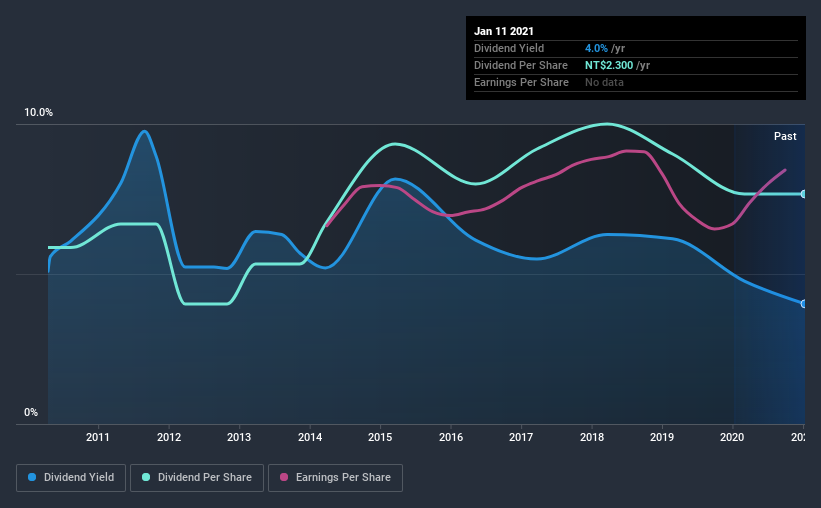
Task: Toggle the Earnings Per Share legend button
Action: 335,478
